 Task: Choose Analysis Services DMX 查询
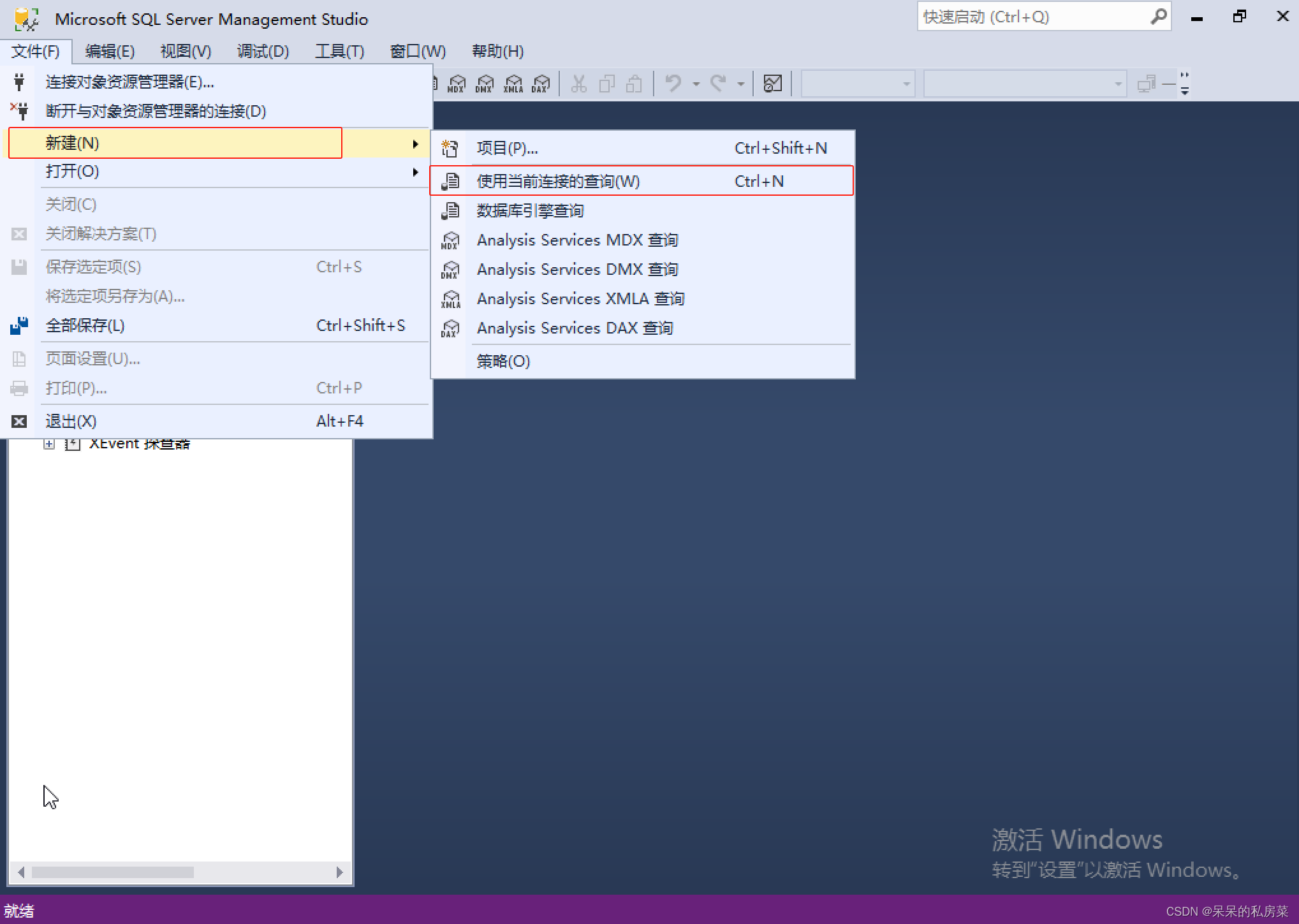point(642,270)
